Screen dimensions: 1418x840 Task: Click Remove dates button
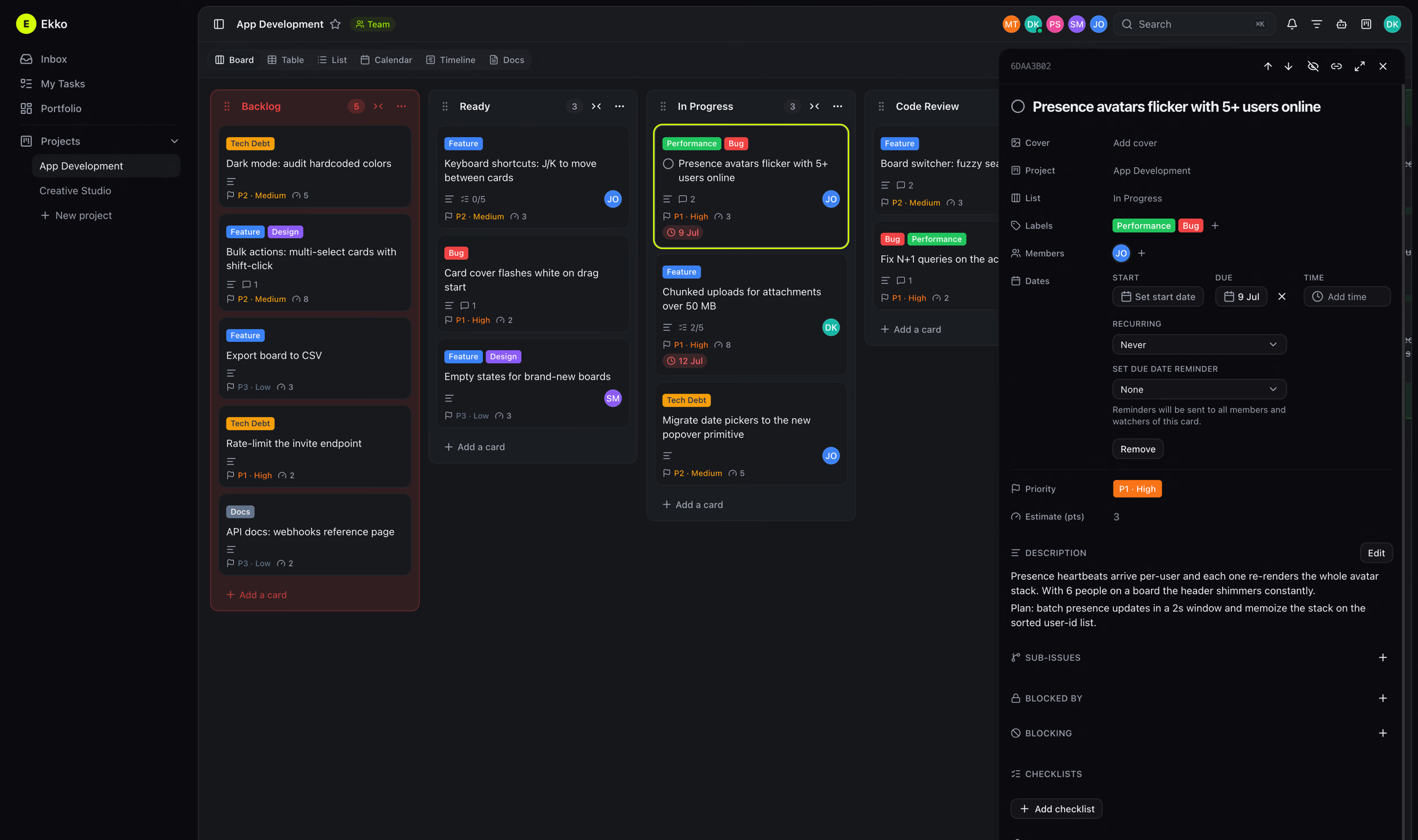click(1138, 449)
